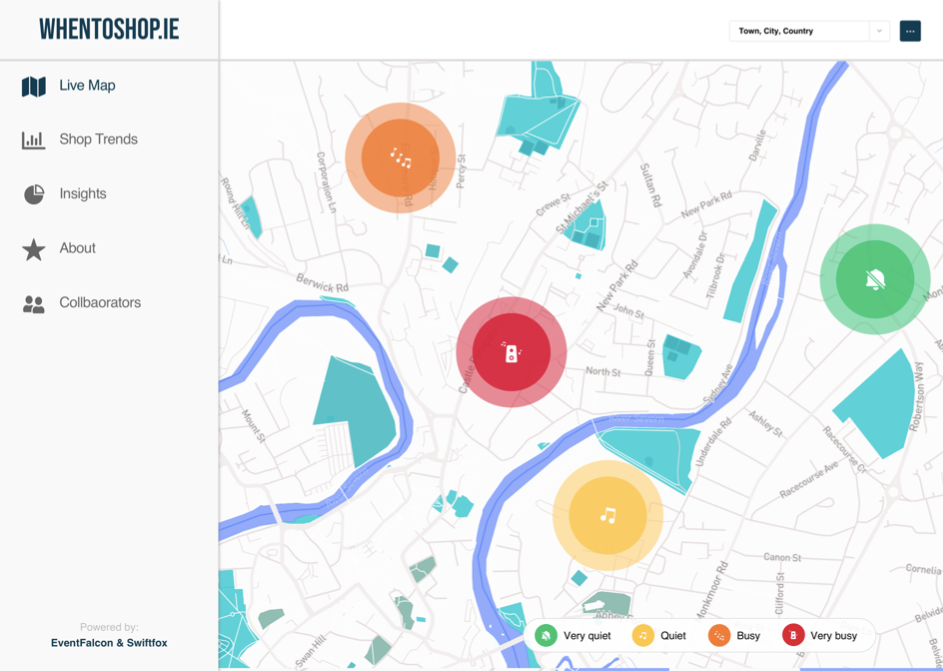Viewport: 943px width, 671px height.
Task: Click the Corporation Ln street label
Action: pyautogui.click(x=325, y=182)
